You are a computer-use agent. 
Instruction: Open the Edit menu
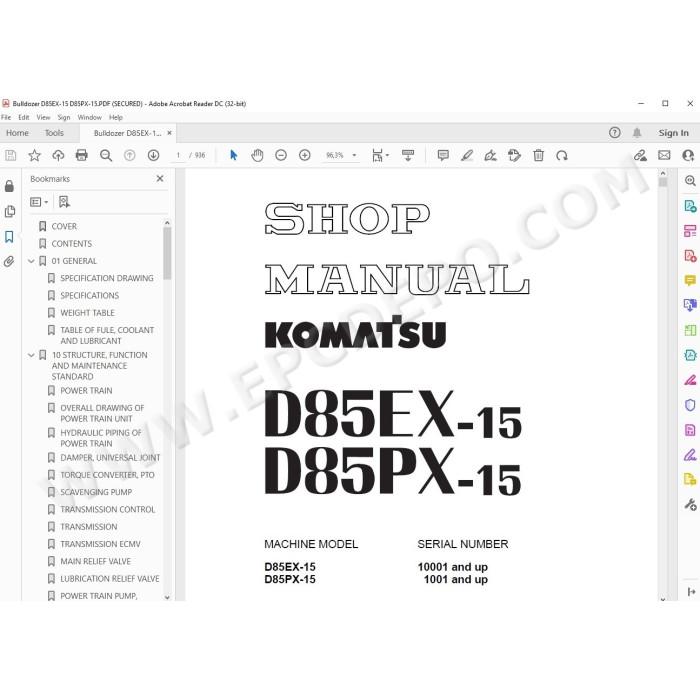(x=24, y=117)
